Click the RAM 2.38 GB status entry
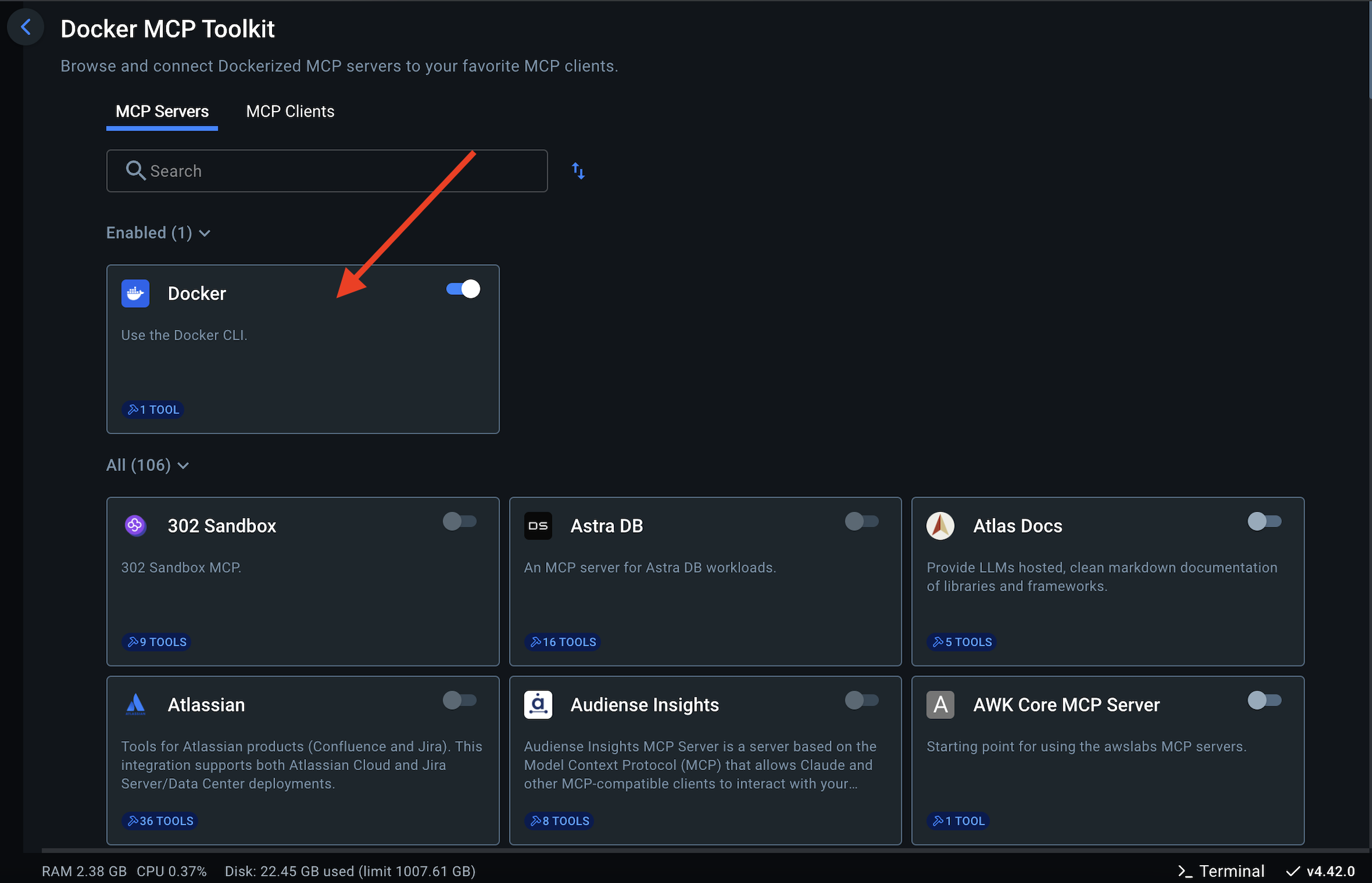This screenshot has width=1372, height=883. [x=85, y=871]
